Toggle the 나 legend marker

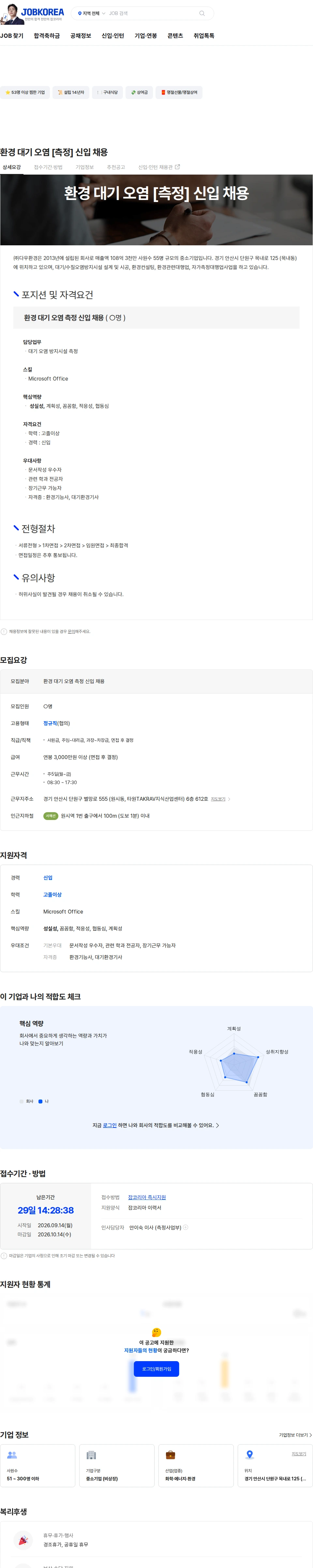point(40,1101)
